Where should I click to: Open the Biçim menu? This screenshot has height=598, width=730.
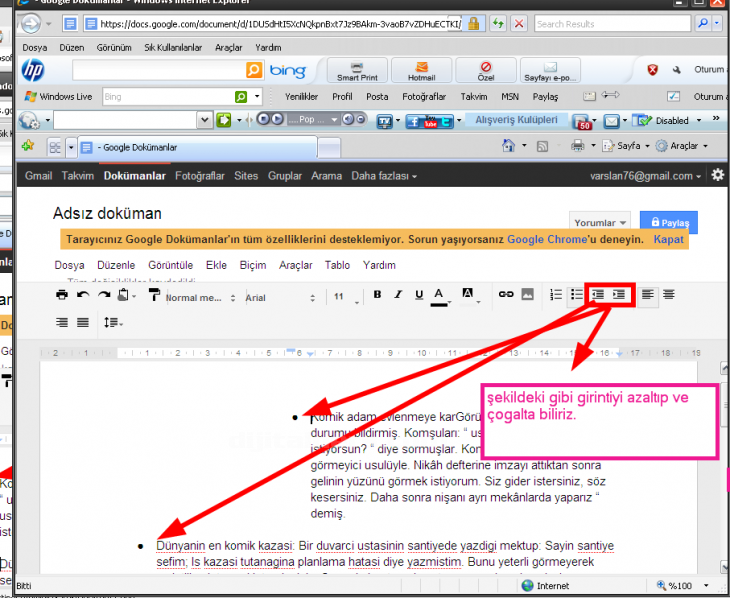[x=253, y=266]
